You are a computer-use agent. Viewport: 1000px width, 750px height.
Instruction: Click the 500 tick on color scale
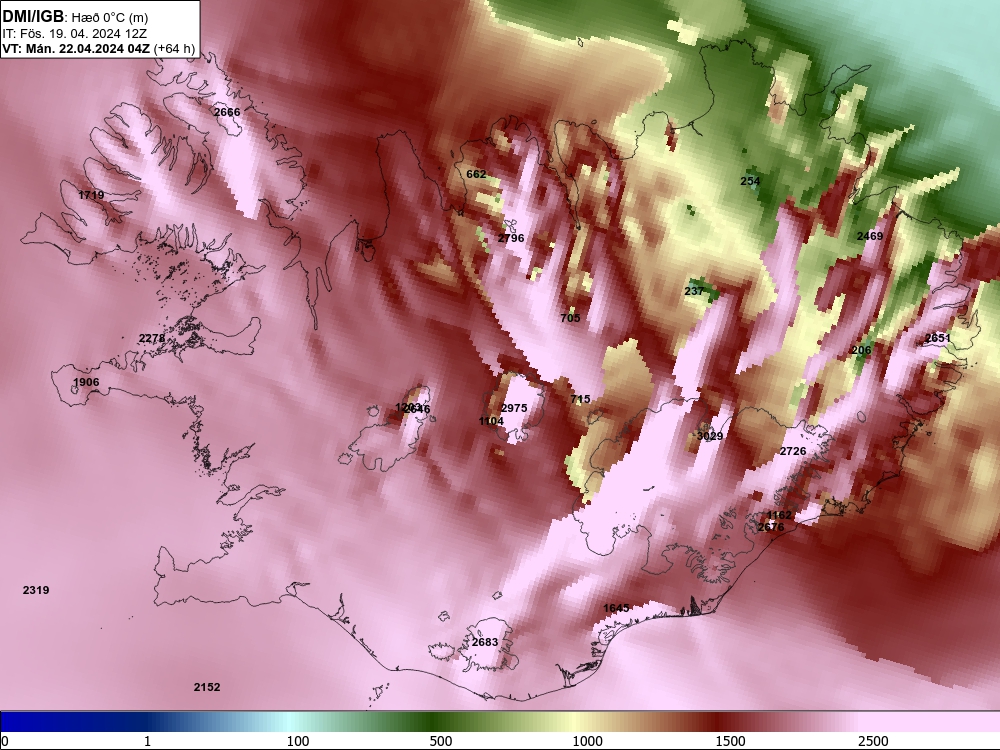[441, 741]
